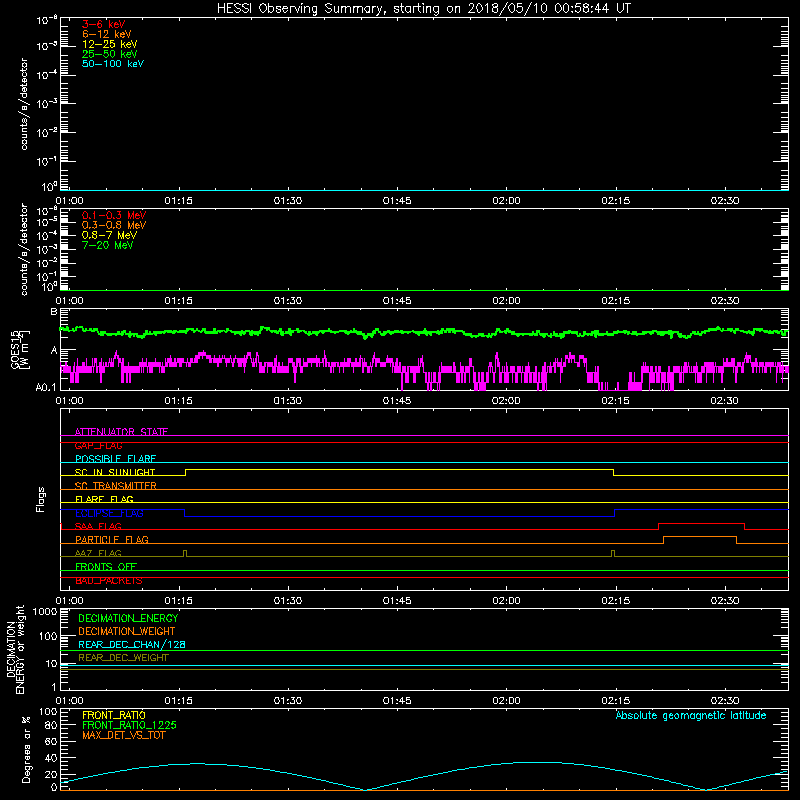Click the REAR_DEC_WEIGHT legend label

point(123,658)
